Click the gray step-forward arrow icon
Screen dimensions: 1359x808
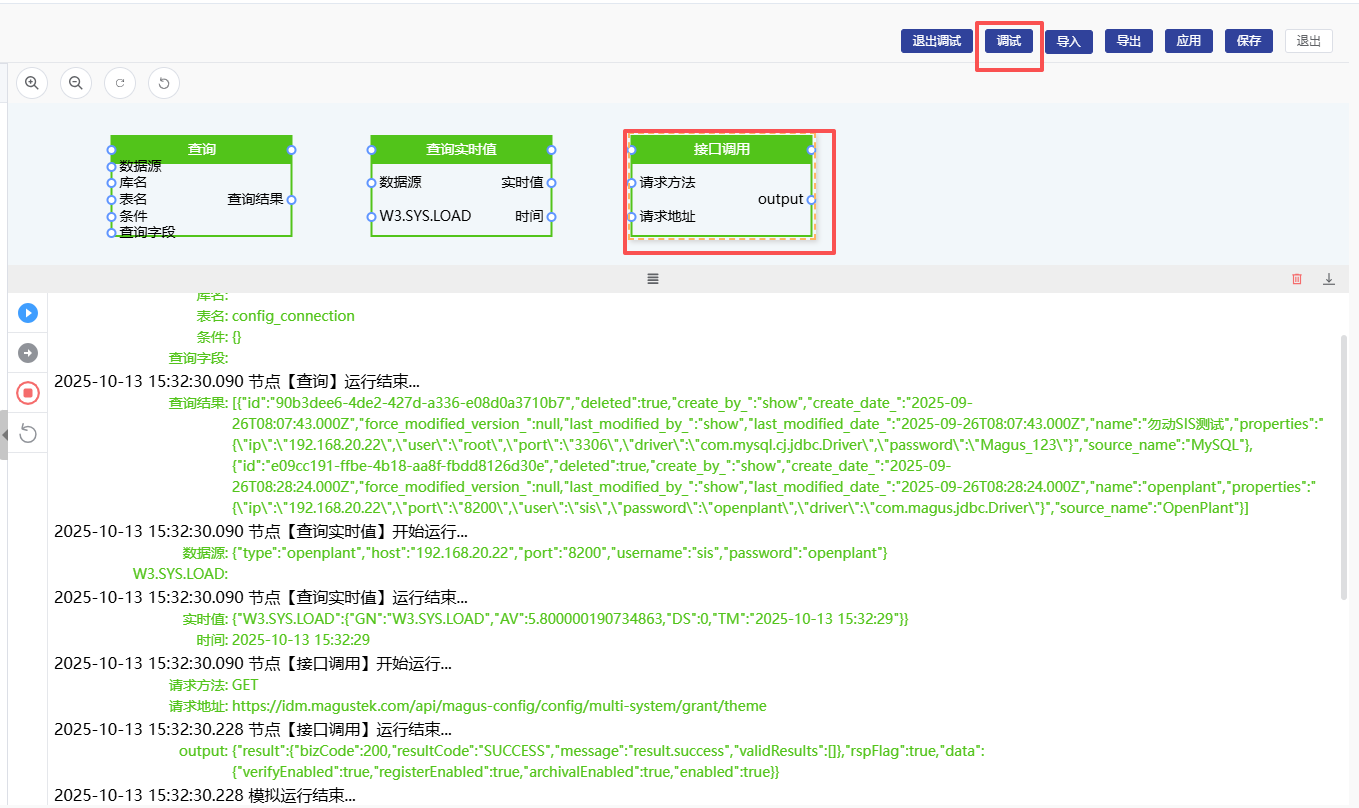click(28, 353)
